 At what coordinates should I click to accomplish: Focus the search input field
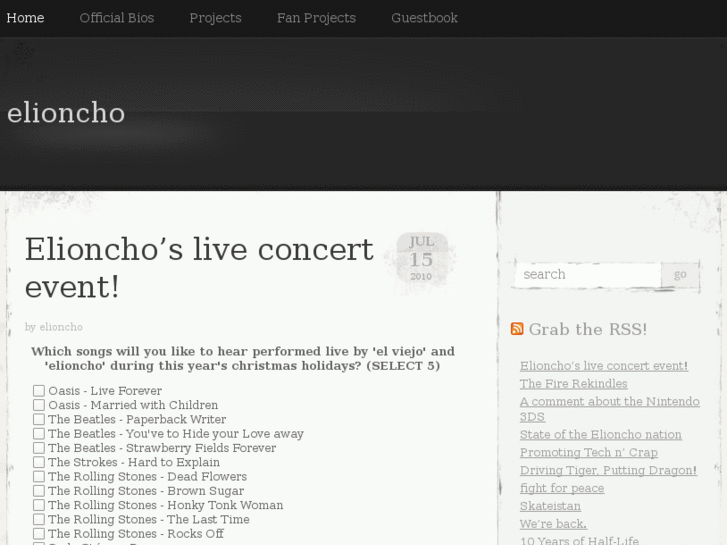(x=588, y=275)
